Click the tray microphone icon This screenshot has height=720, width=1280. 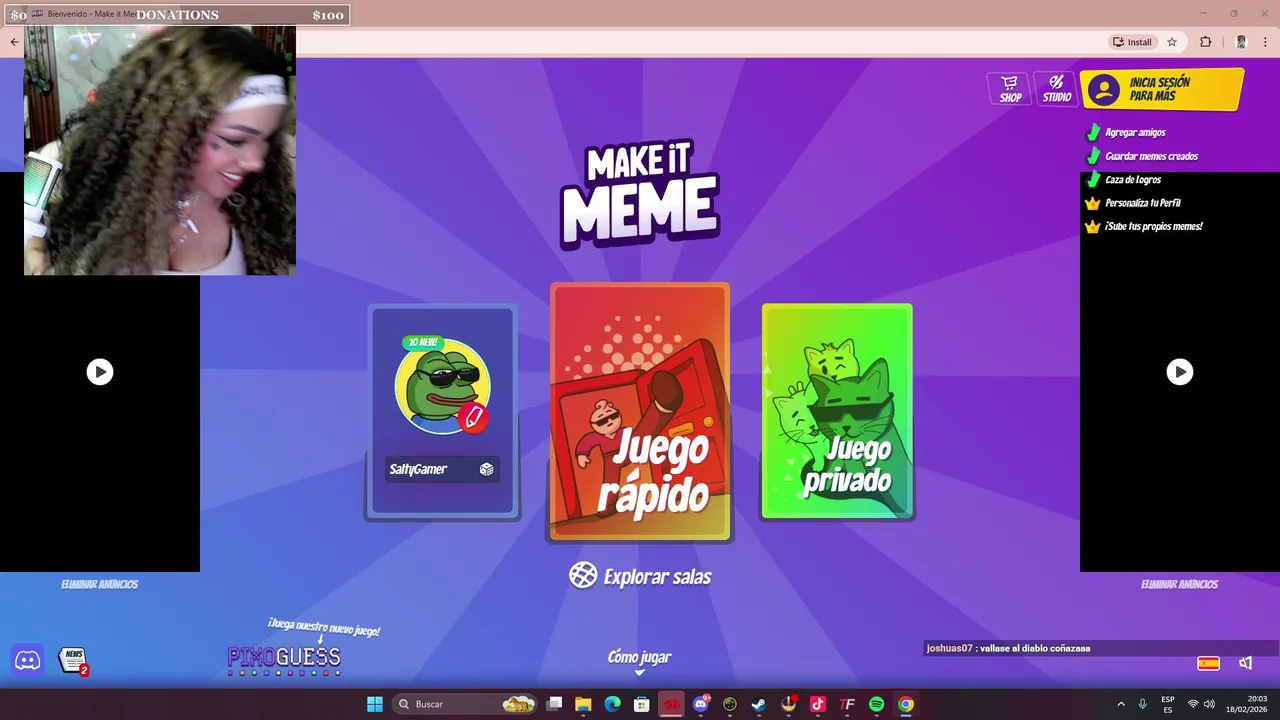[x=1143, y=704]
